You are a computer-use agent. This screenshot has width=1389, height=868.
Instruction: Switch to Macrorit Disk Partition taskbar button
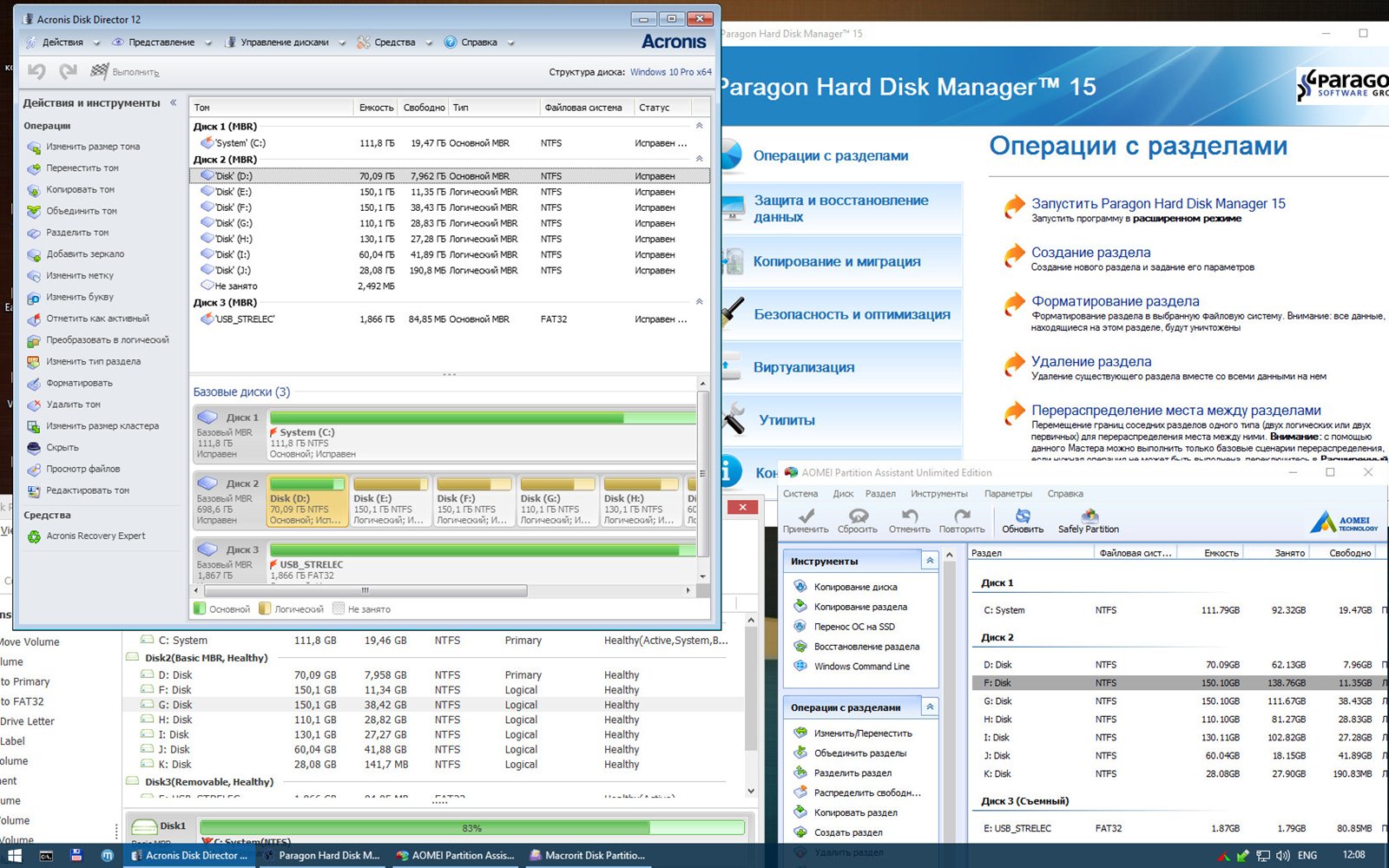click(x=589, y=855)
